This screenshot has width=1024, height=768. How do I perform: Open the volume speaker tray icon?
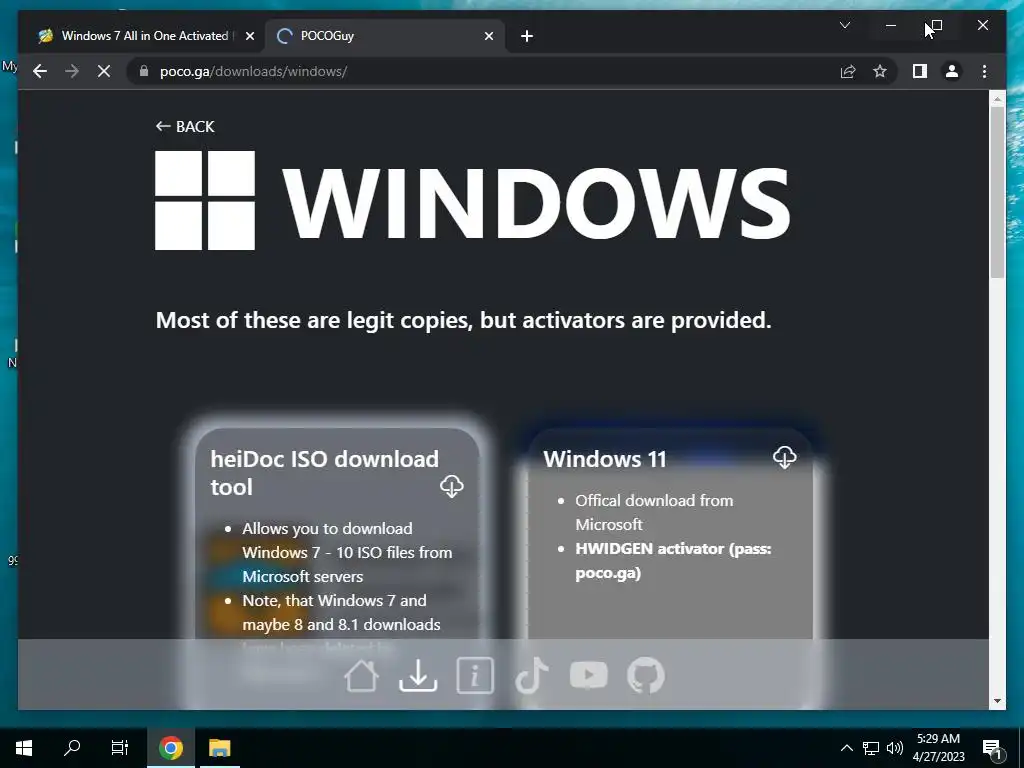(x=895, y=748)
